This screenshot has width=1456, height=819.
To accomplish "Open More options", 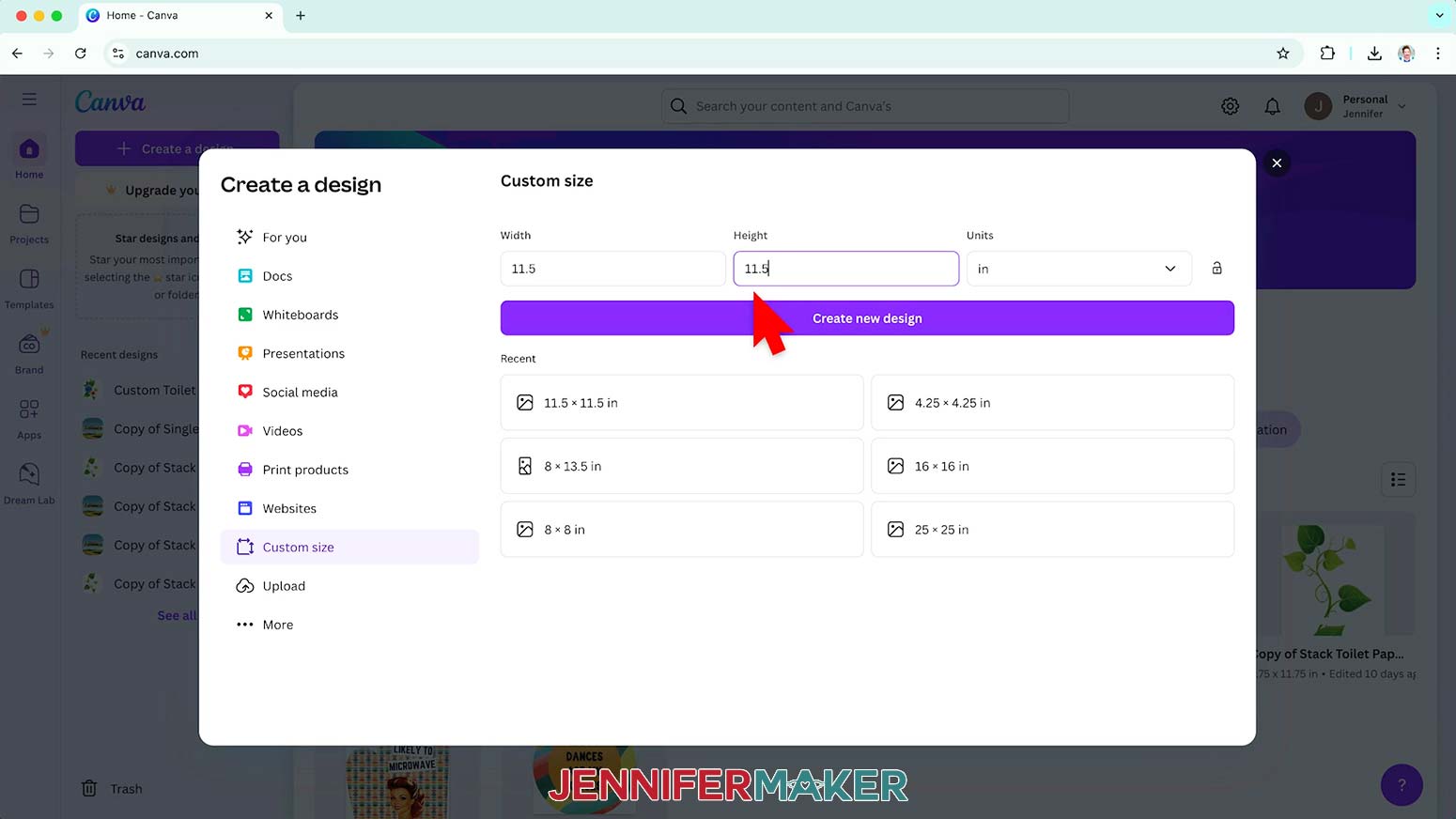I will pyautogui.click(x=349, y=625).
